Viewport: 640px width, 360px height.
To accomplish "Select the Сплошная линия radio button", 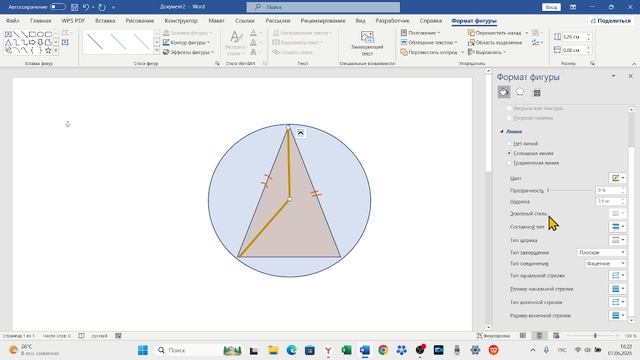I will [x=509, y=153].
